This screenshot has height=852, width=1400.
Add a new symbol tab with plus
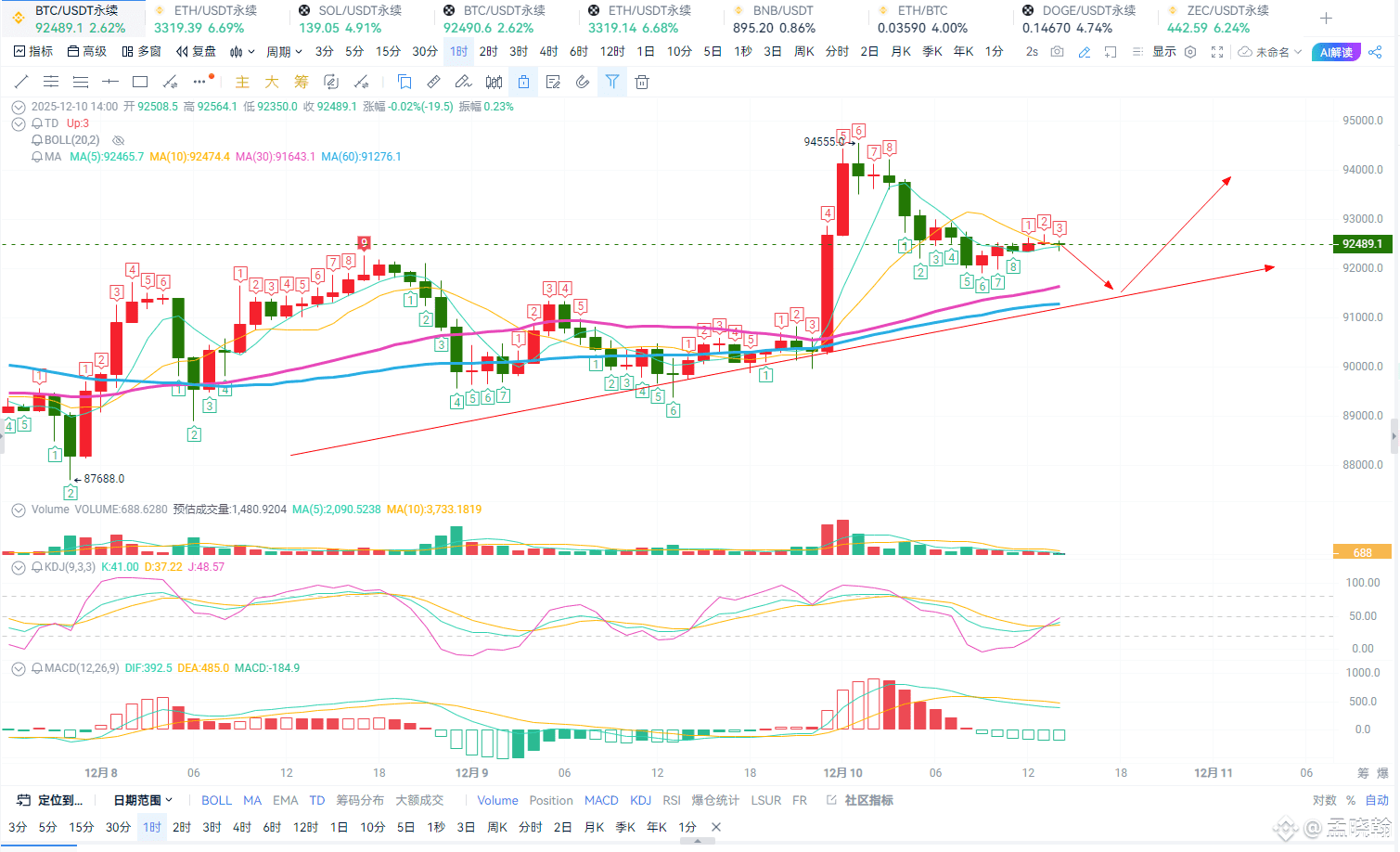1326,19
